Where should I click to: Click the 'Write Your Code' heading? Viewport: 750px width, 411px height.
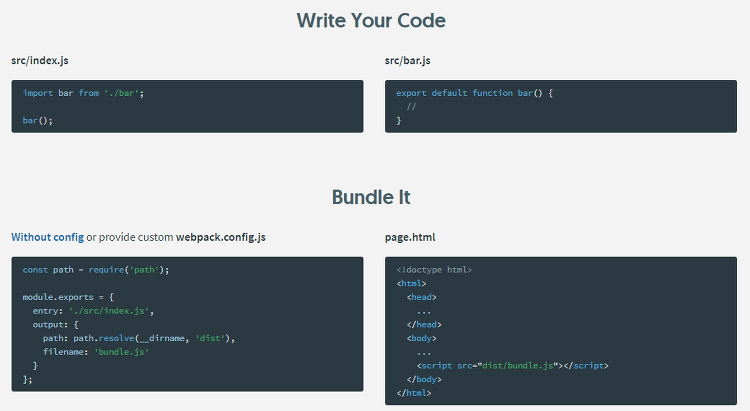(x=371, y=21)
